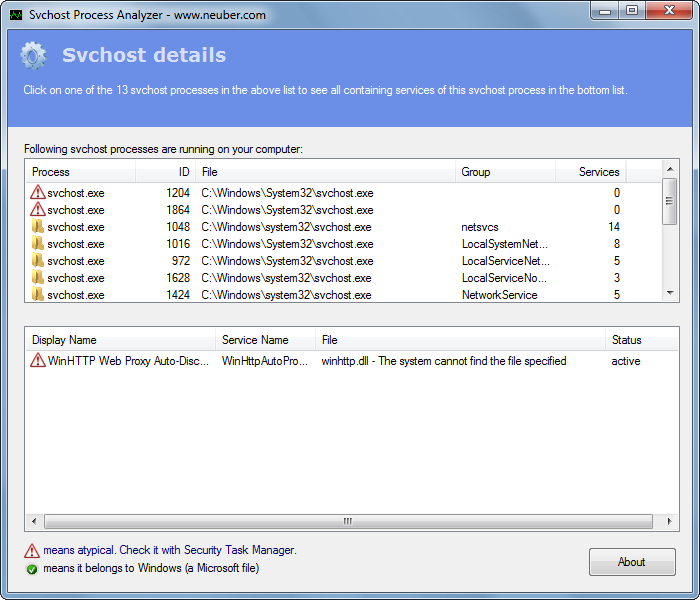Click the warning icon for svchost 1204

click(x=38, y=192)
